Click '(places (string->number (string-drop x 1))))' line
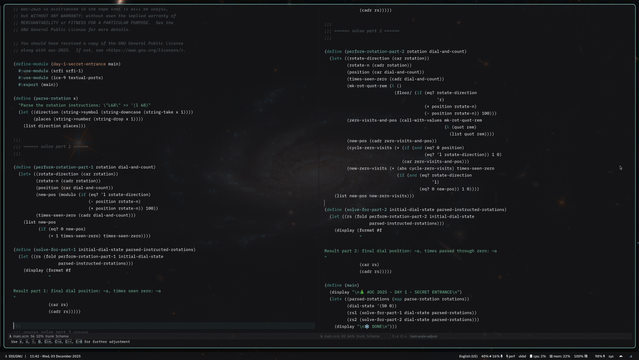Image resolution: width=639 pixels, height=360 pixels. (x=88, y=119)
